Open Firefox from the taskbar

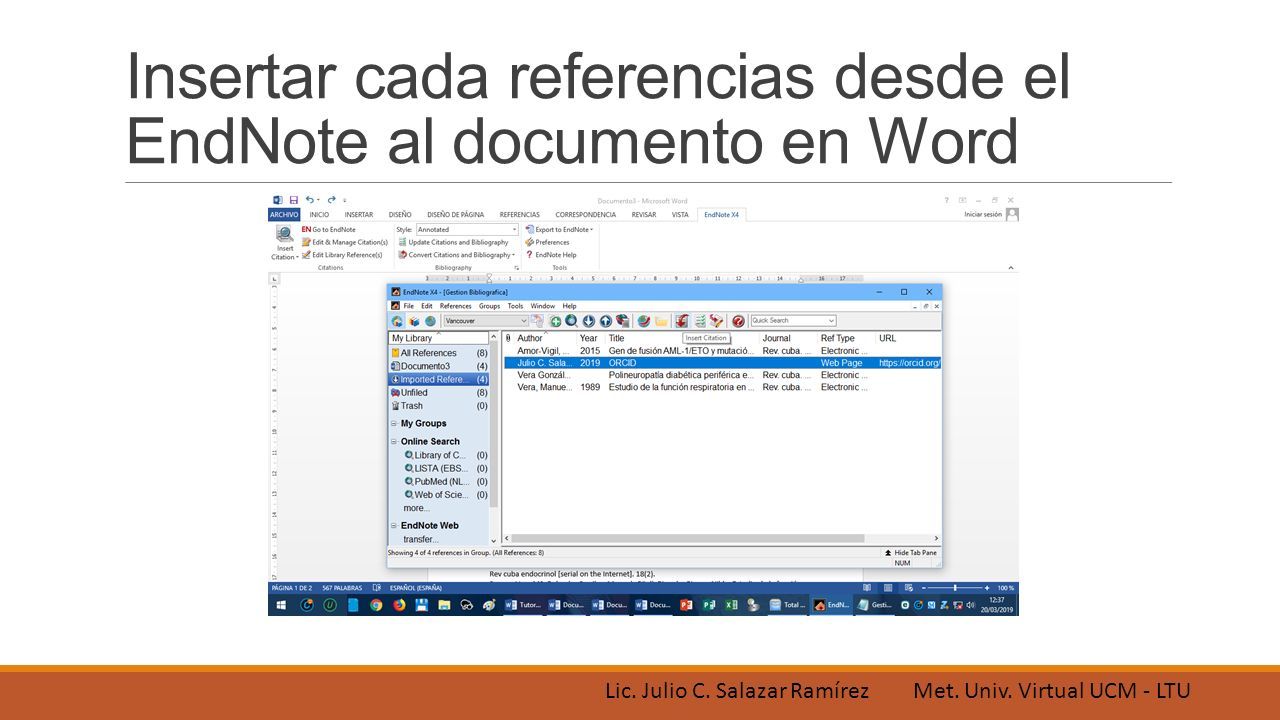click(x=399, y=605)
